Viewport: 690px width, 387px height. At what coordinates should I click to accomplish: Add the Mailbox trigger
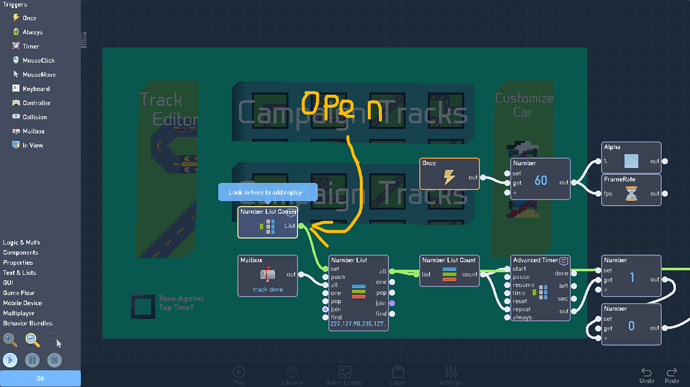tap(28, 131)
